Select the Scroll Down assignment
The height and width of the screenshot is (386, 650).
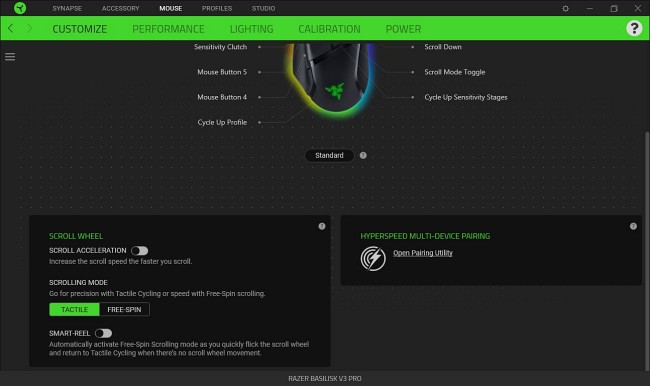[443, 47]
